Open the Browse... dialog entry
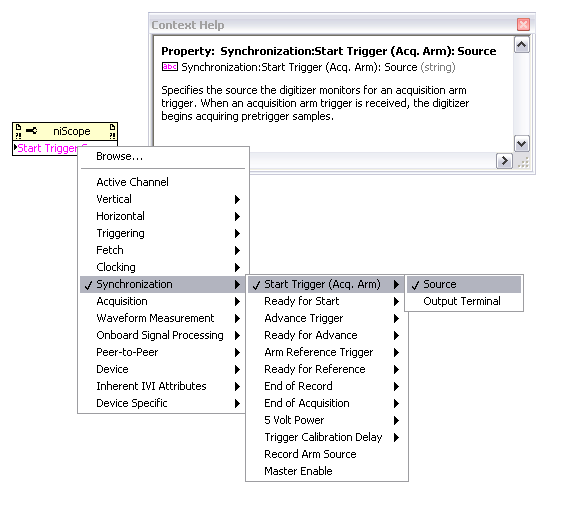The image size is (567, 521). pos(162,157)
